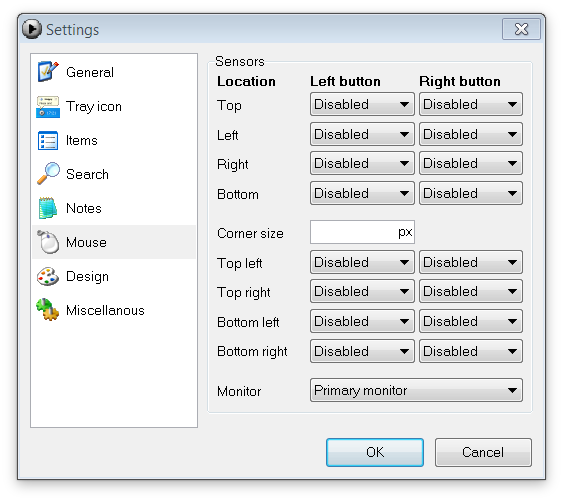Expand Top right corner right-button dropdown
Viewport: 563px width, 501px height.
coord(471,291)
